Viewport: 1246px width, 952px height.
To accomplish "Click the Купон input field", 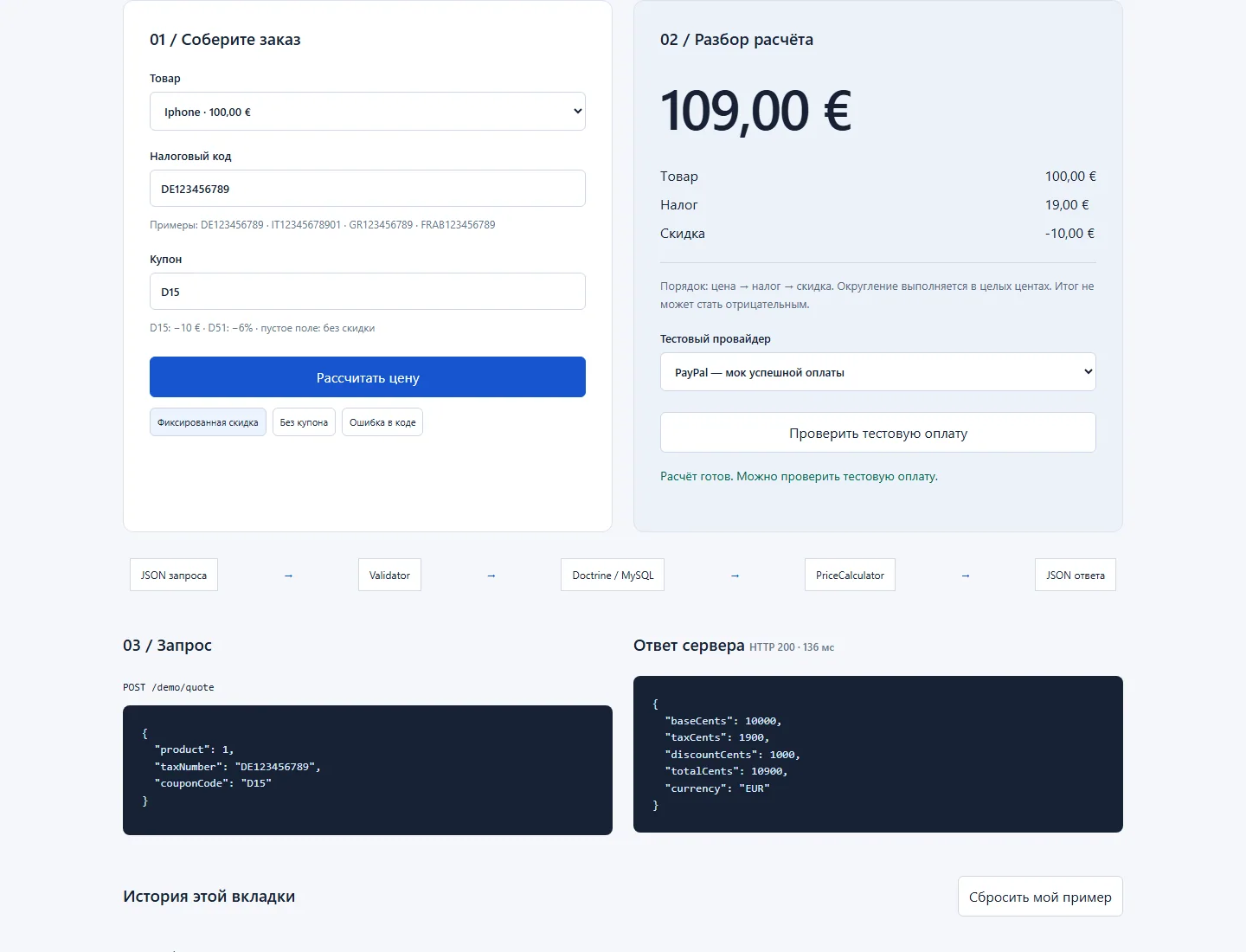I will [x=368, y=292].
